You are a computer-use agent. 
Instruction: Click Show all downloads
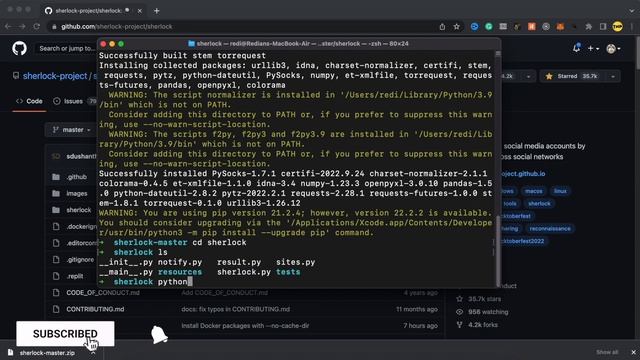(607, 352)
